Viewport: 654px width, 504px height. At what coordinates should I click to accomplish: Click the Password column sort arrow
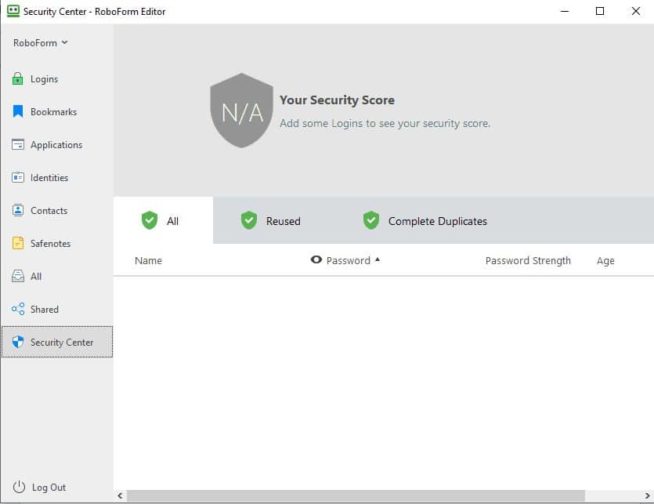(377, 259)
